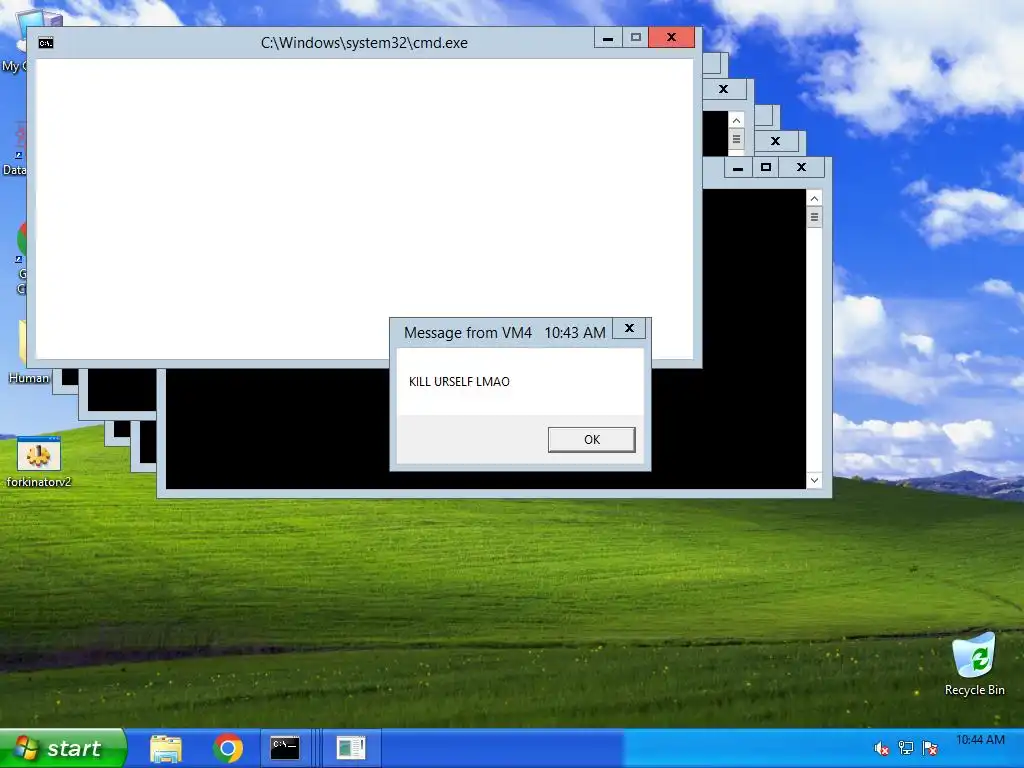This screenshot has height=768, width=1024.
Task: Open the Action Center flag tray icon
Action: coord(930,748)
